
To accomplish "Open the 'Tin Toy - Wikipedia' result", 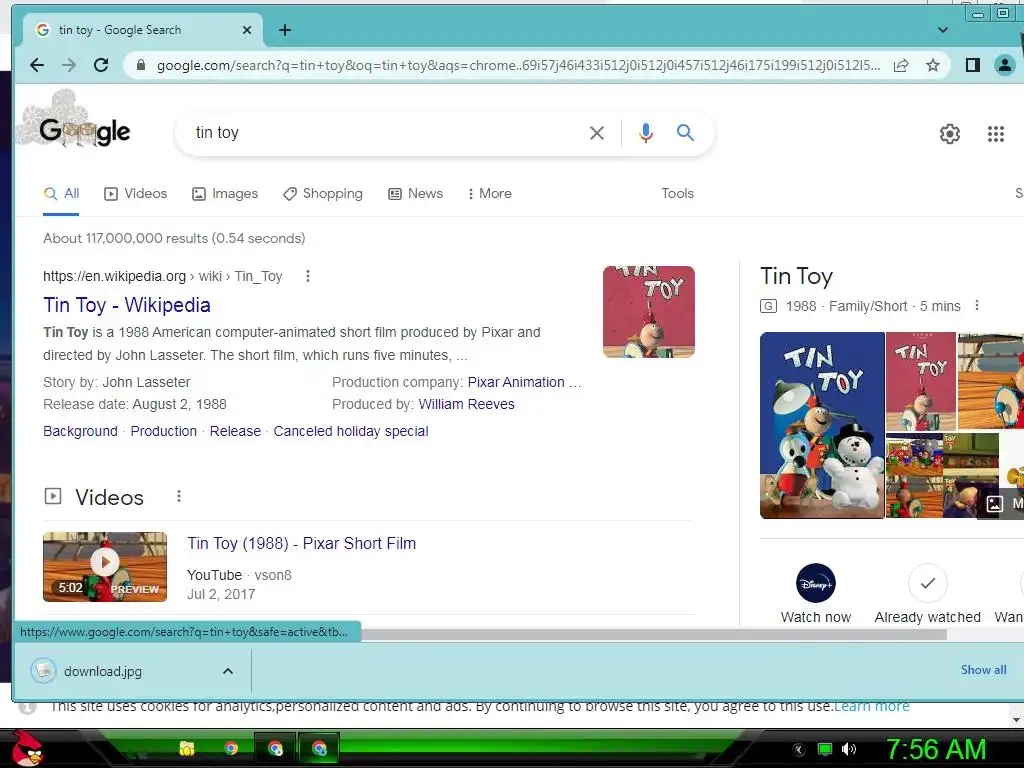I will (127, 305).
